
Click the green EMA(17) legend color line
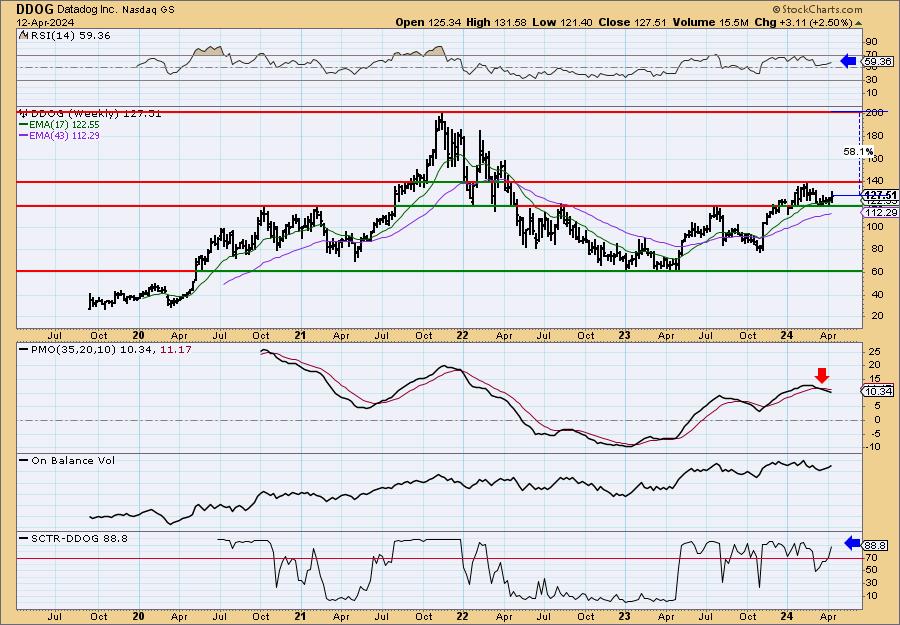(24, 125)
